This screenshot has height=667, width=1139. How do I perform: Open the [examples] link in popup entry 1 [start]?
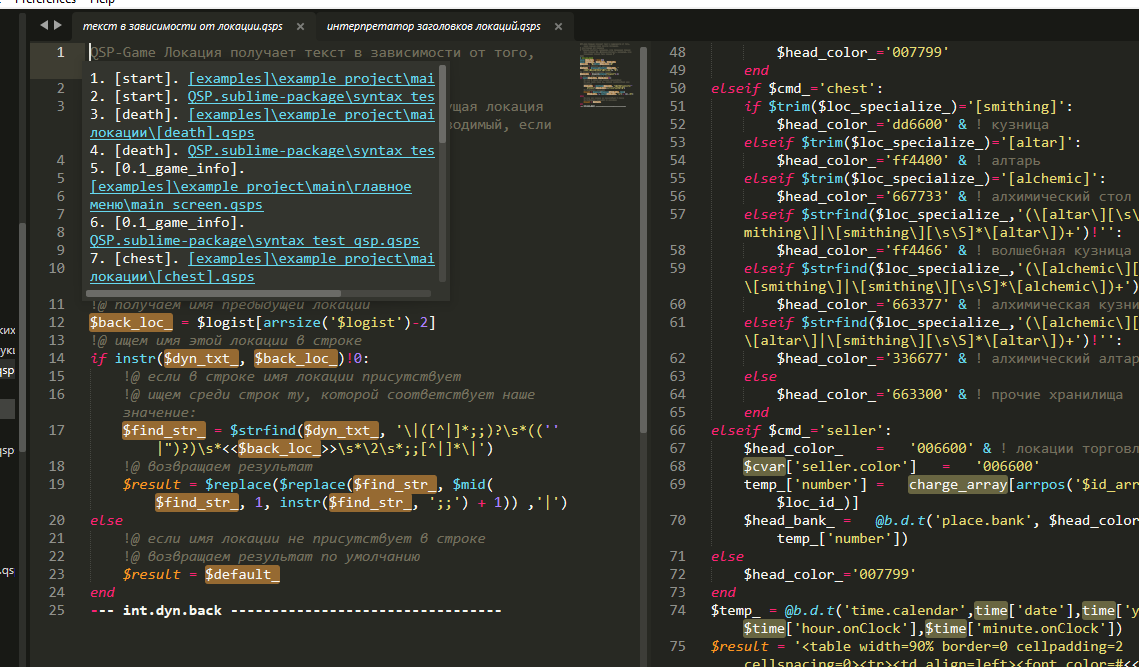312,78
